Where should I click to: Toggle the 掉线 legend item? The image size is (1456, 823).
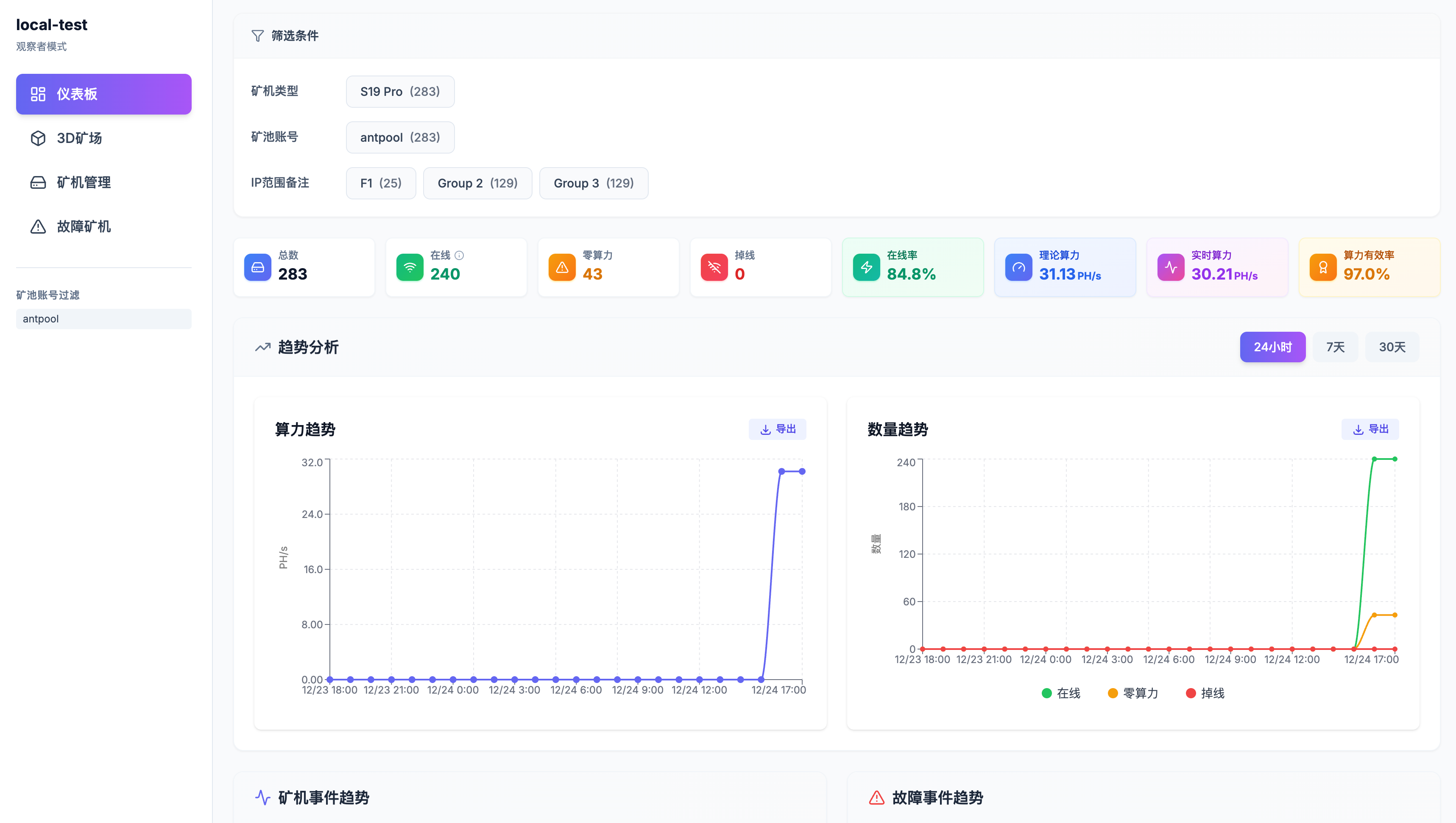click(x=1205, y=693)
